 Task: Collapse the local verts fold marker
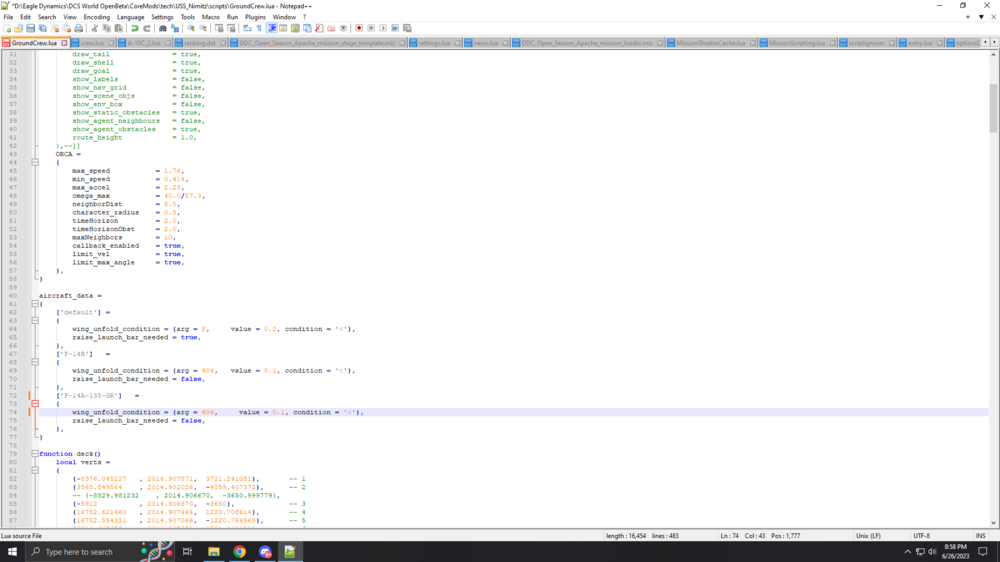click(x=35, y=470)
